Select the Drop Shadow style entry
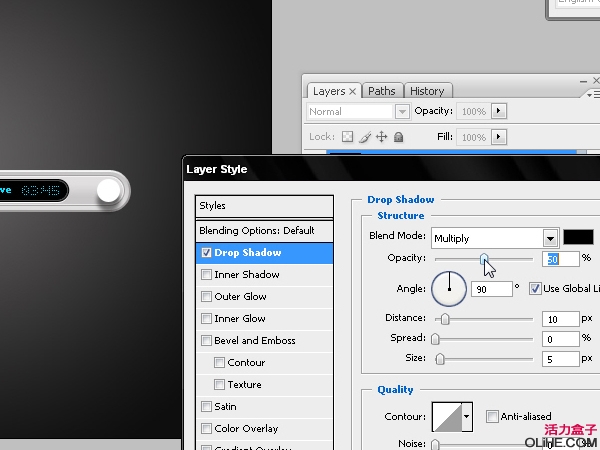Screen dimensions: 600x450 [x=264, y=253]
